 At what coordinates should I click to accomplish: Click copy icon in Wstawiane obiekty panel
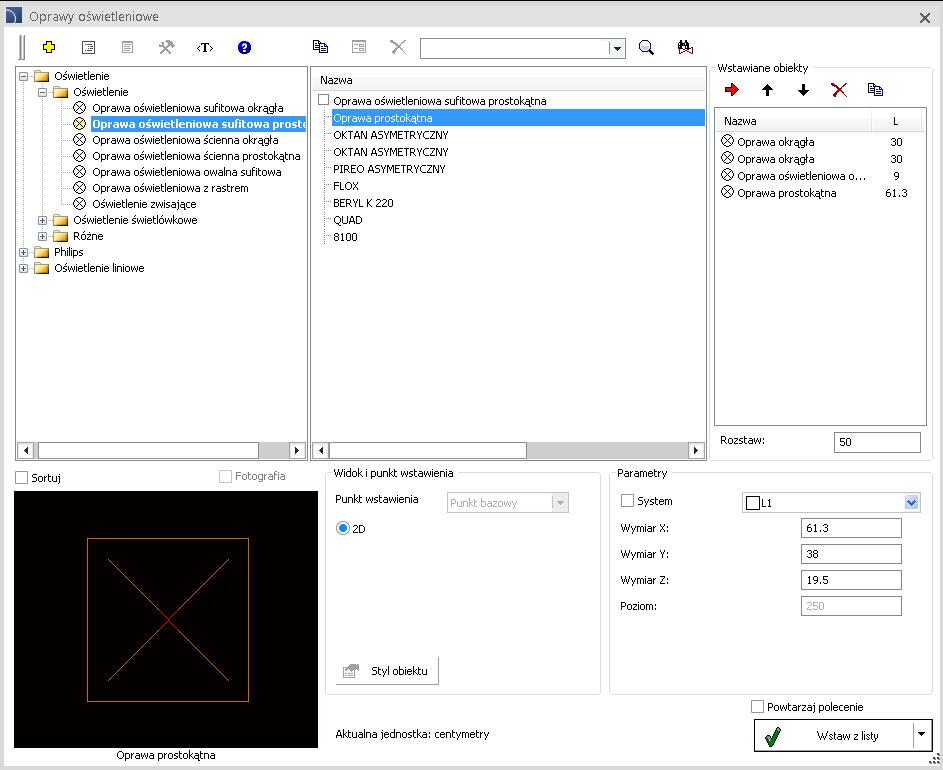pyautogui.click(x=875, y=90)
